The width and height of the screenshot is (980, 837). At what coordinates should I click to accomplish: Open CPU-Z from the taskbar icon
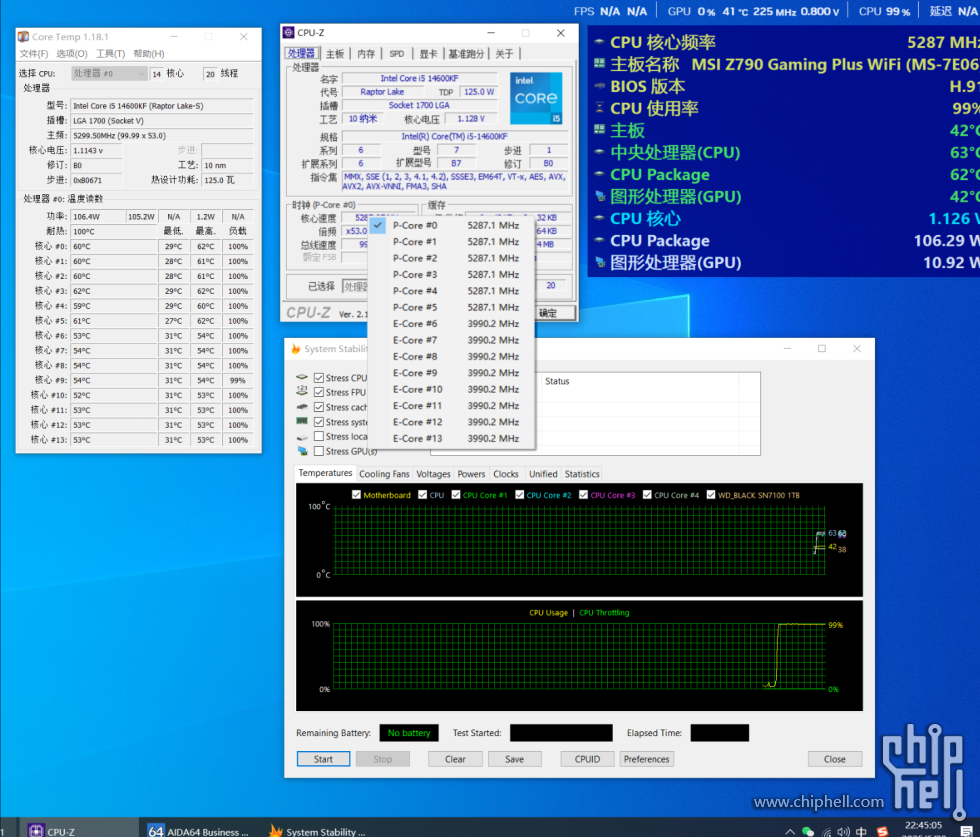click(x=36, y=831)
